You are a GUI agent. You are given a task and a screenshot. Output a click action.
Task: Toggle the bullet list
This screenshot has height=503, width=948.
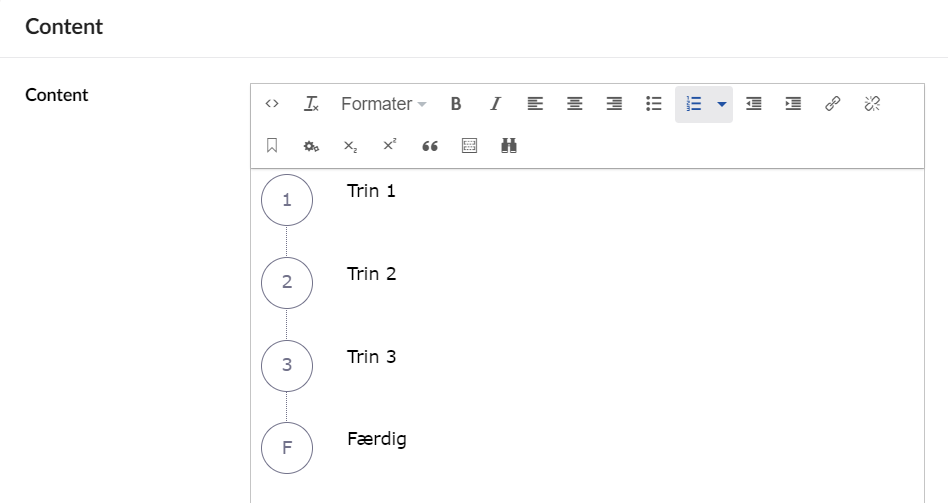tap(654, 104)
